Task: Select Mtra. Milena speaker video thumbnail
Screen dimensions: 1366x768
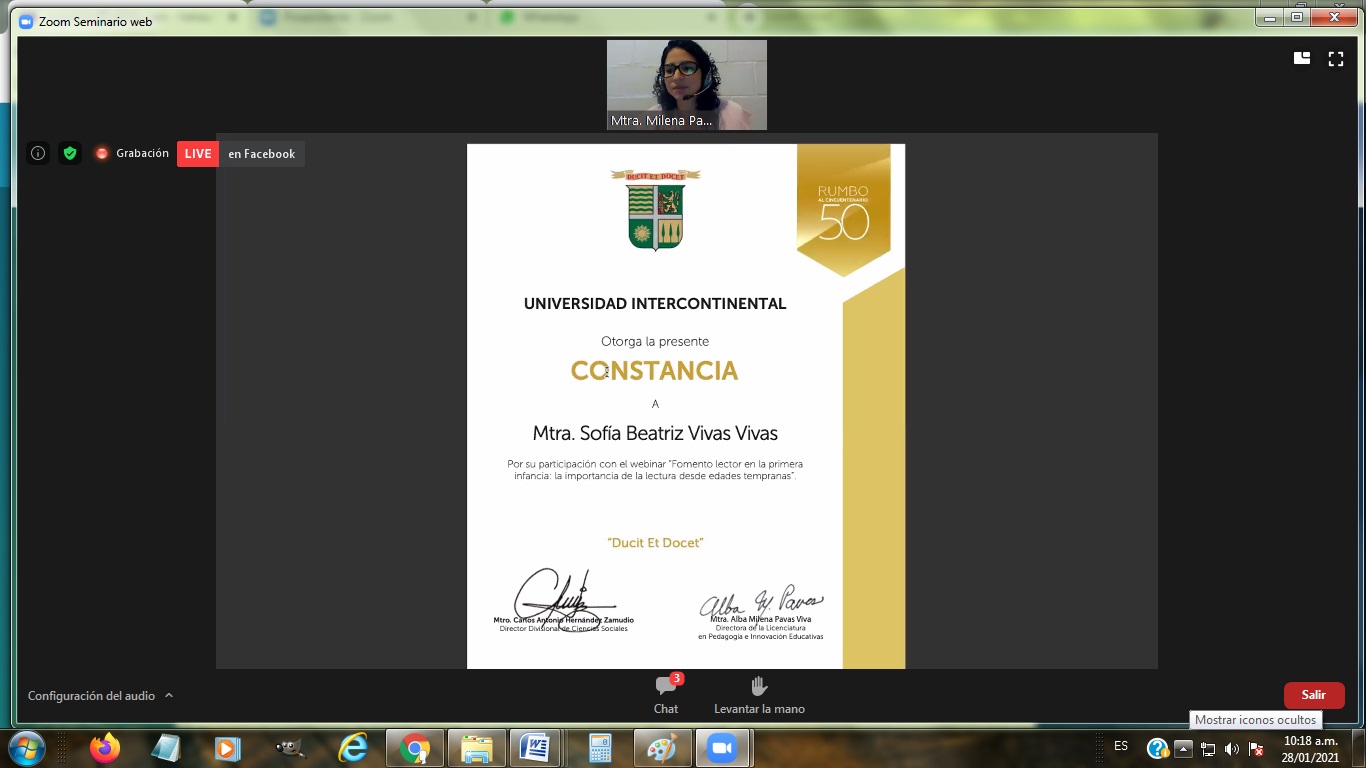Action: [687, 85]
